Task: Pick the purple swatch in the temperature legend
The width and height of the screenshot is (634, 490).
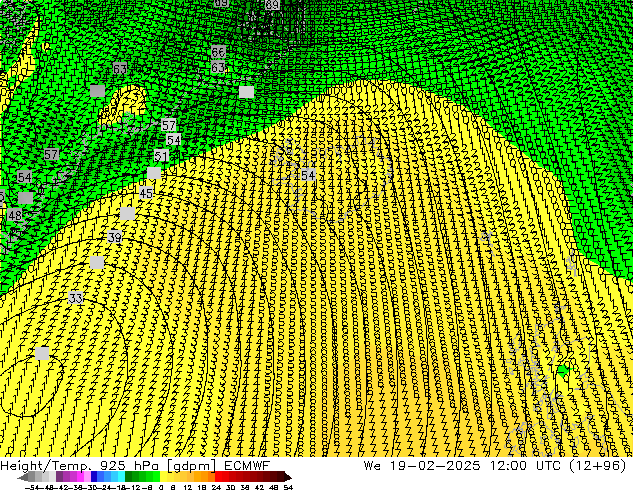Action: pyautogui.click(x=59, y=476)
